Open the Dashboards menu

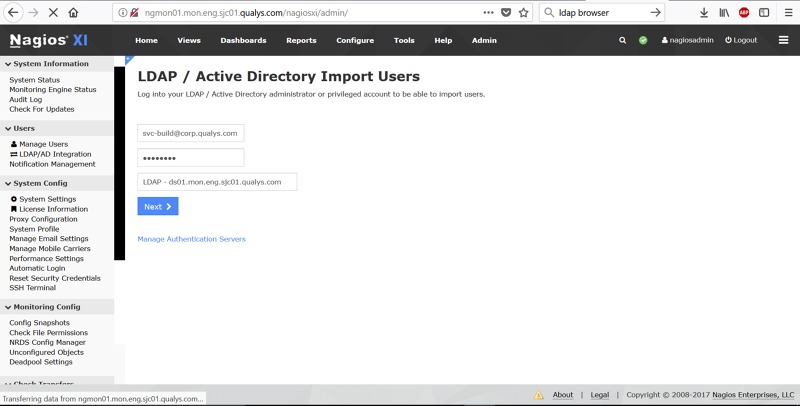pos(243,40)
